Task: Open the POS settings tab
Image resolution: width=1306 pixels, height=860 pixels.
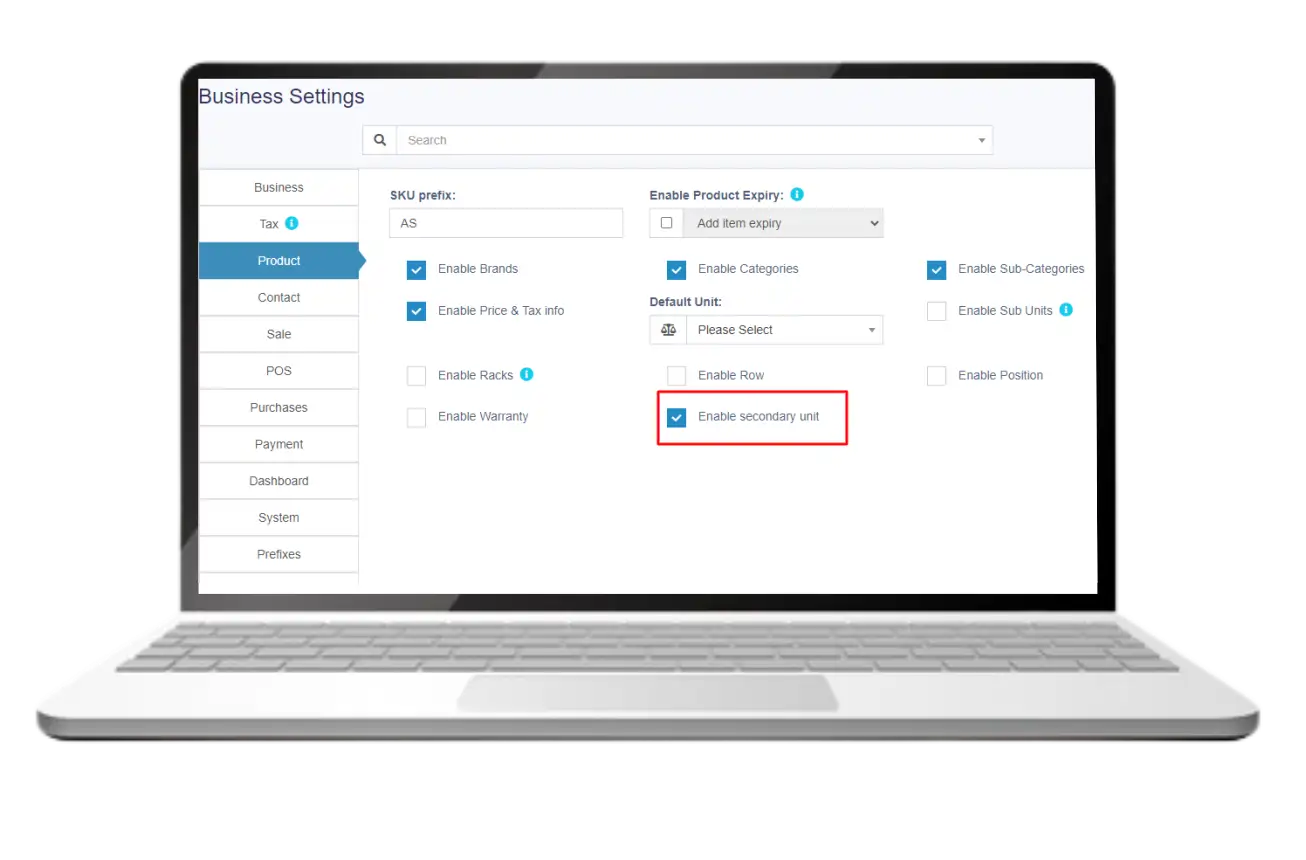Action: (x=279, y=371)
